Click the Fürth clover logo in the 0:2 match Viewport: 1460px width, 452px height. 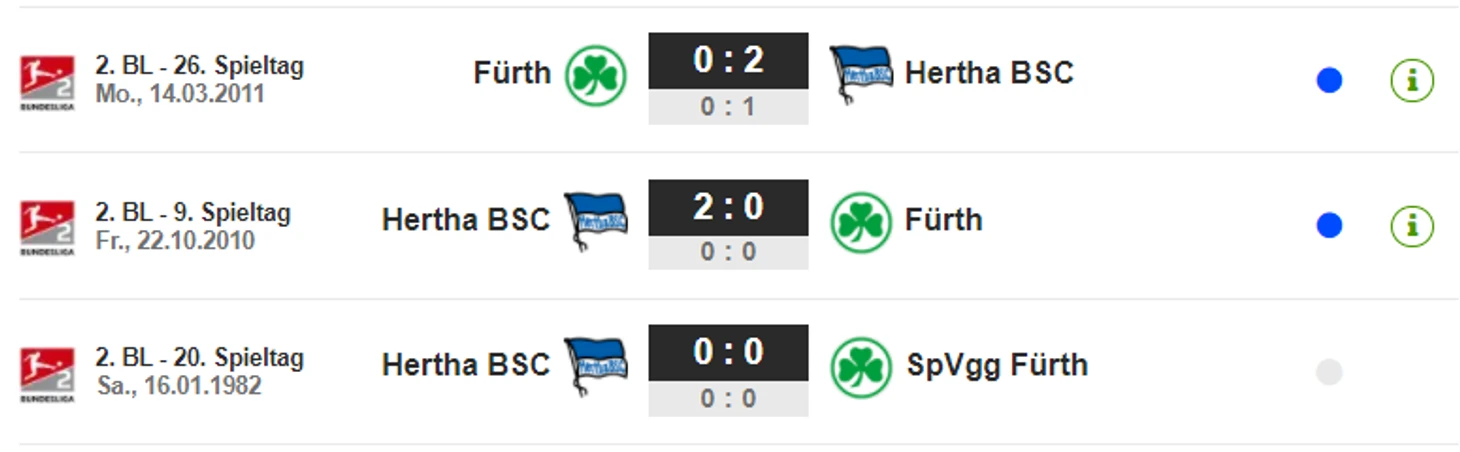tap(596, 76)
